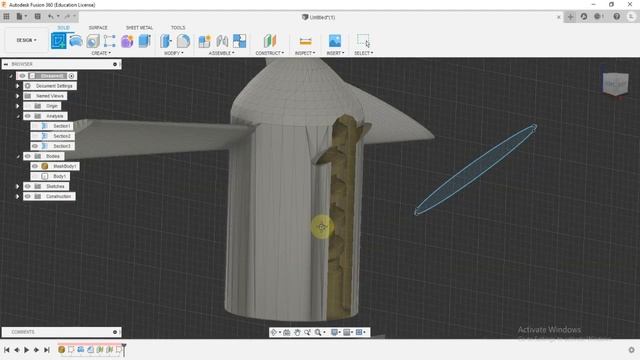Toggle visibility of the Construction folder
The image size is (640, 360).
(x=28, y=196)
